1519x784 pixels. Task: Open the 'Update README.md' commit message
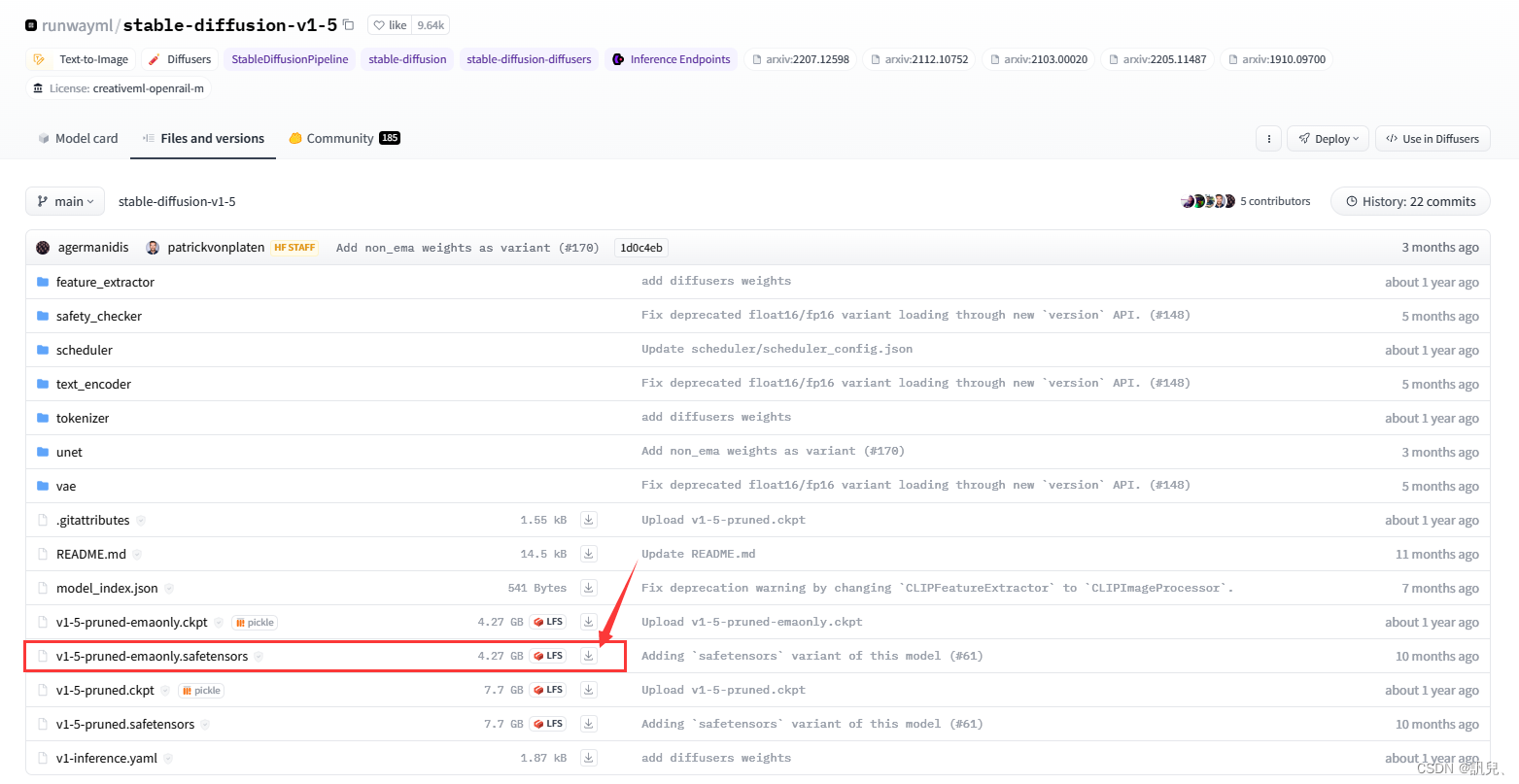[698, 554]
